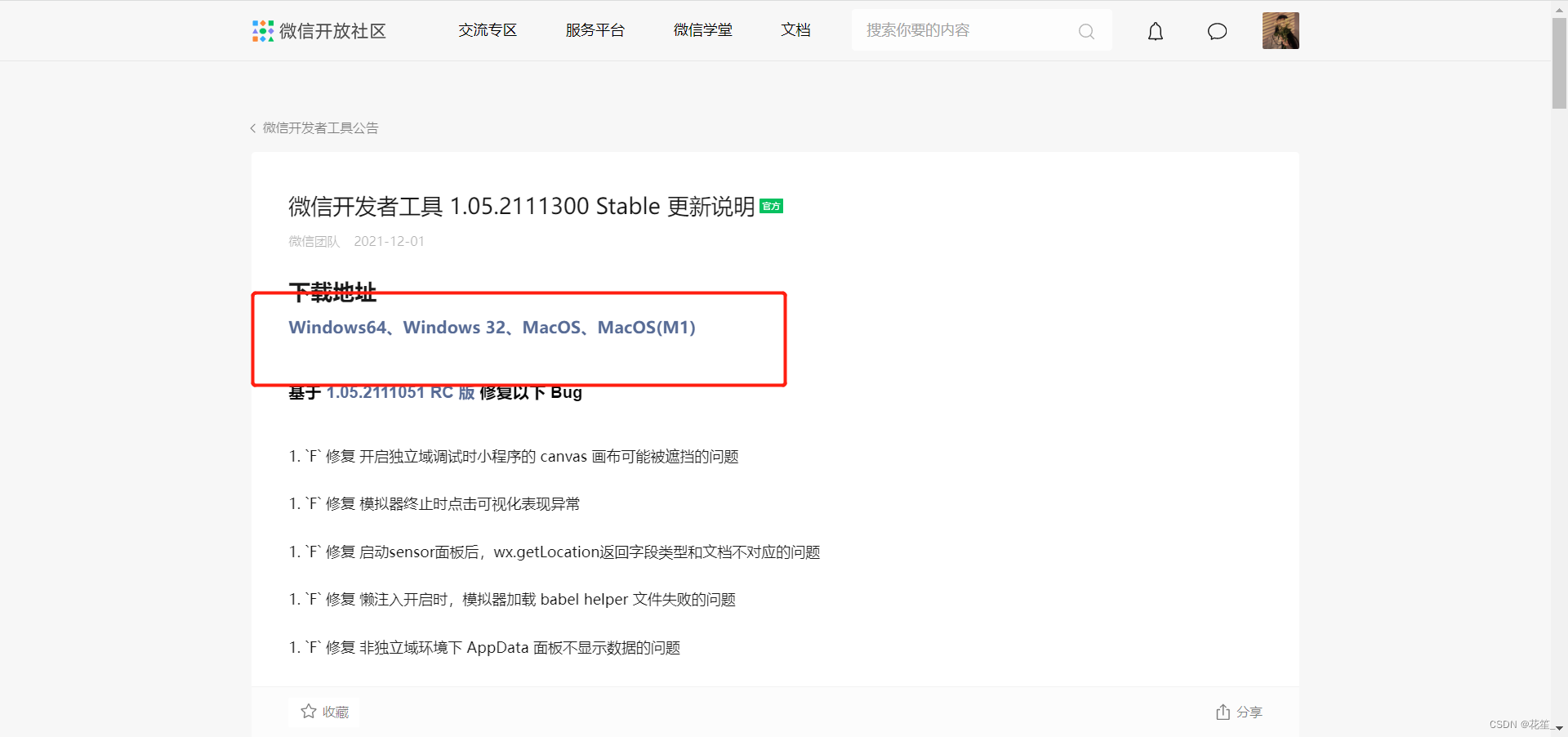Click the WeChat Open Community logo
This screenshot has width=1568, height=737.
pos(318,31)
